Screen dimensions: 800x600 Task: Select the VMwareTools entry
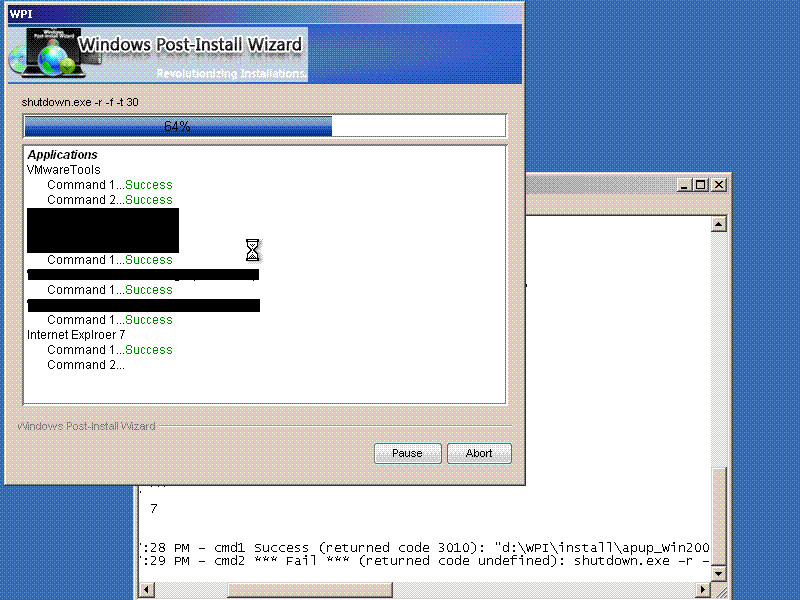(64, 169)
